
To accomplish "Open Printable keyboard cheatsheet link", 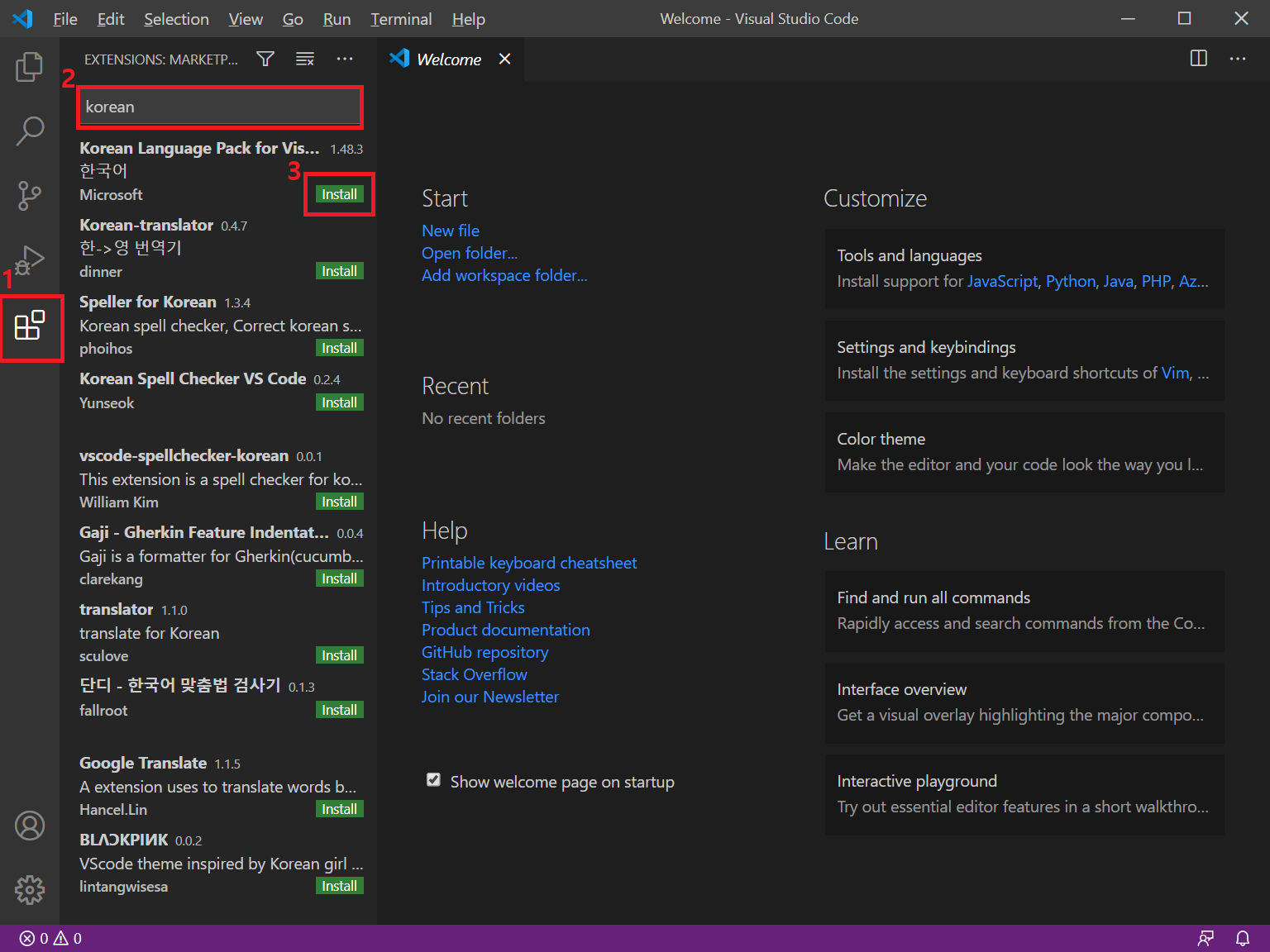I will tap(529, 563).
